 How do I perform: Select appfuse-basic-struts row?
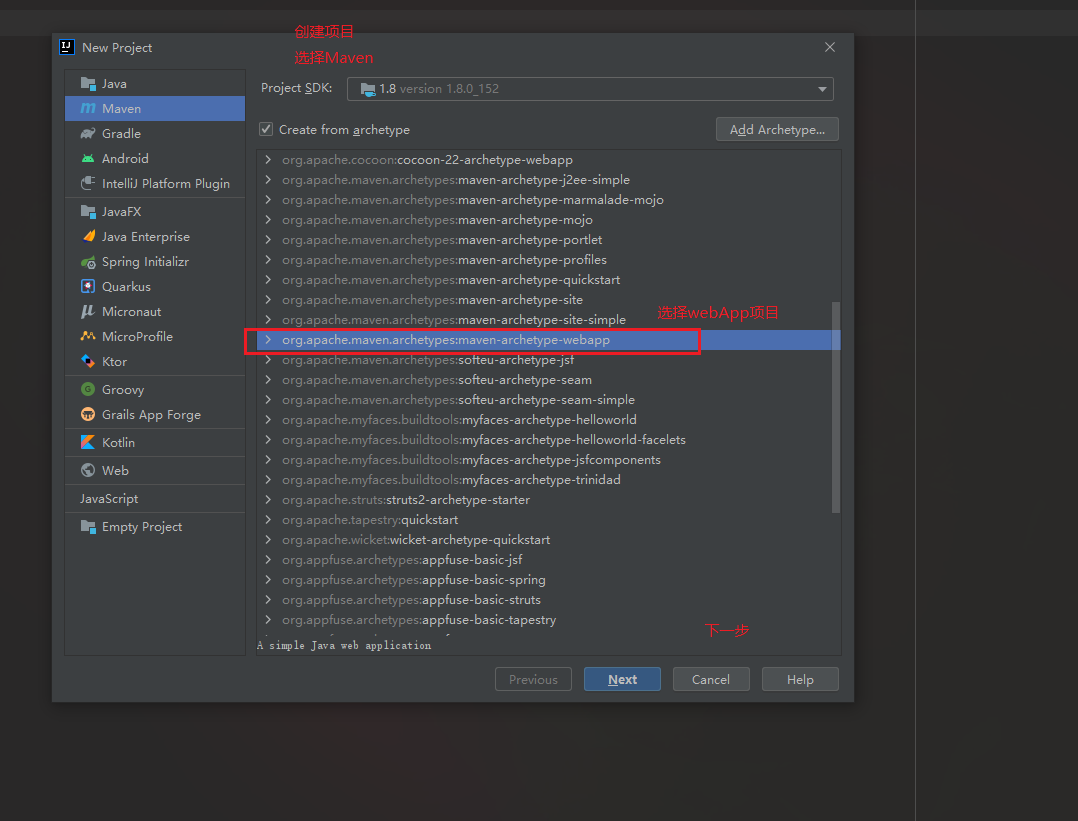point(548,600)
